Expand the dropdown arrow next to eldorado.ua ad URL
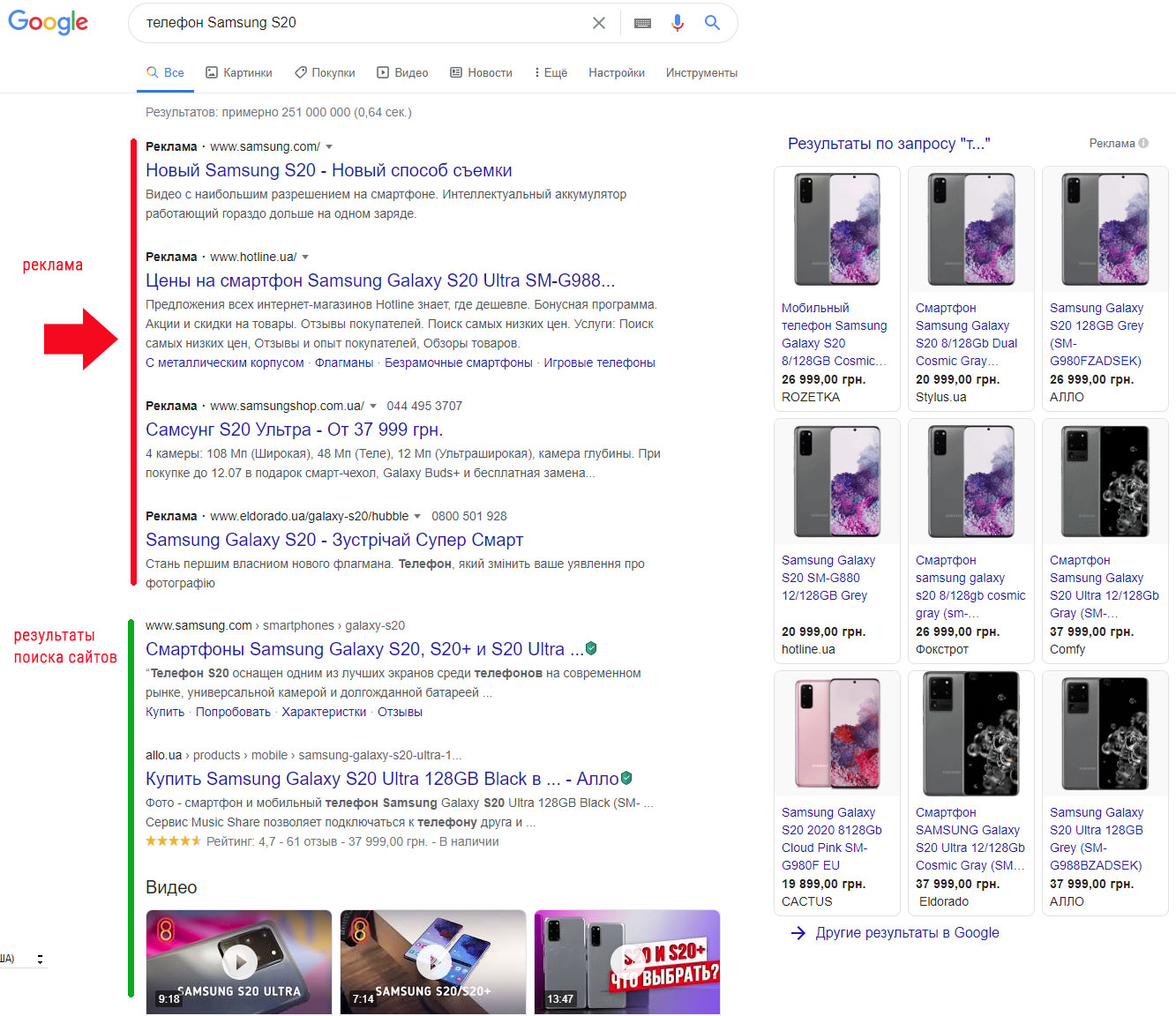Image resolution: width=1176 pixels, height=1016 pixels. 417,516
